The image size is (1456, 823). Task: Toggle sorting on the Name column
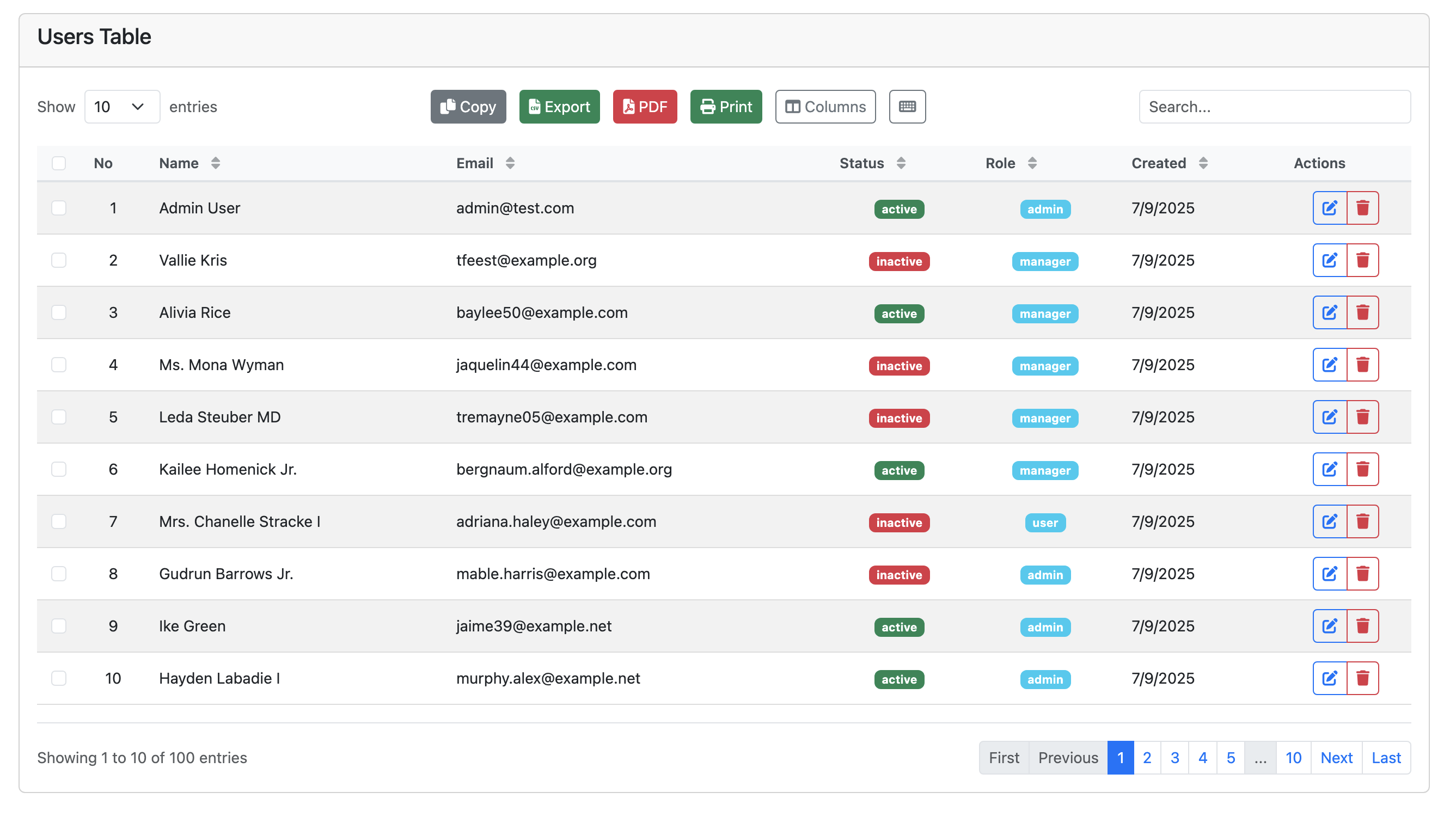click(x=216, y=163)
